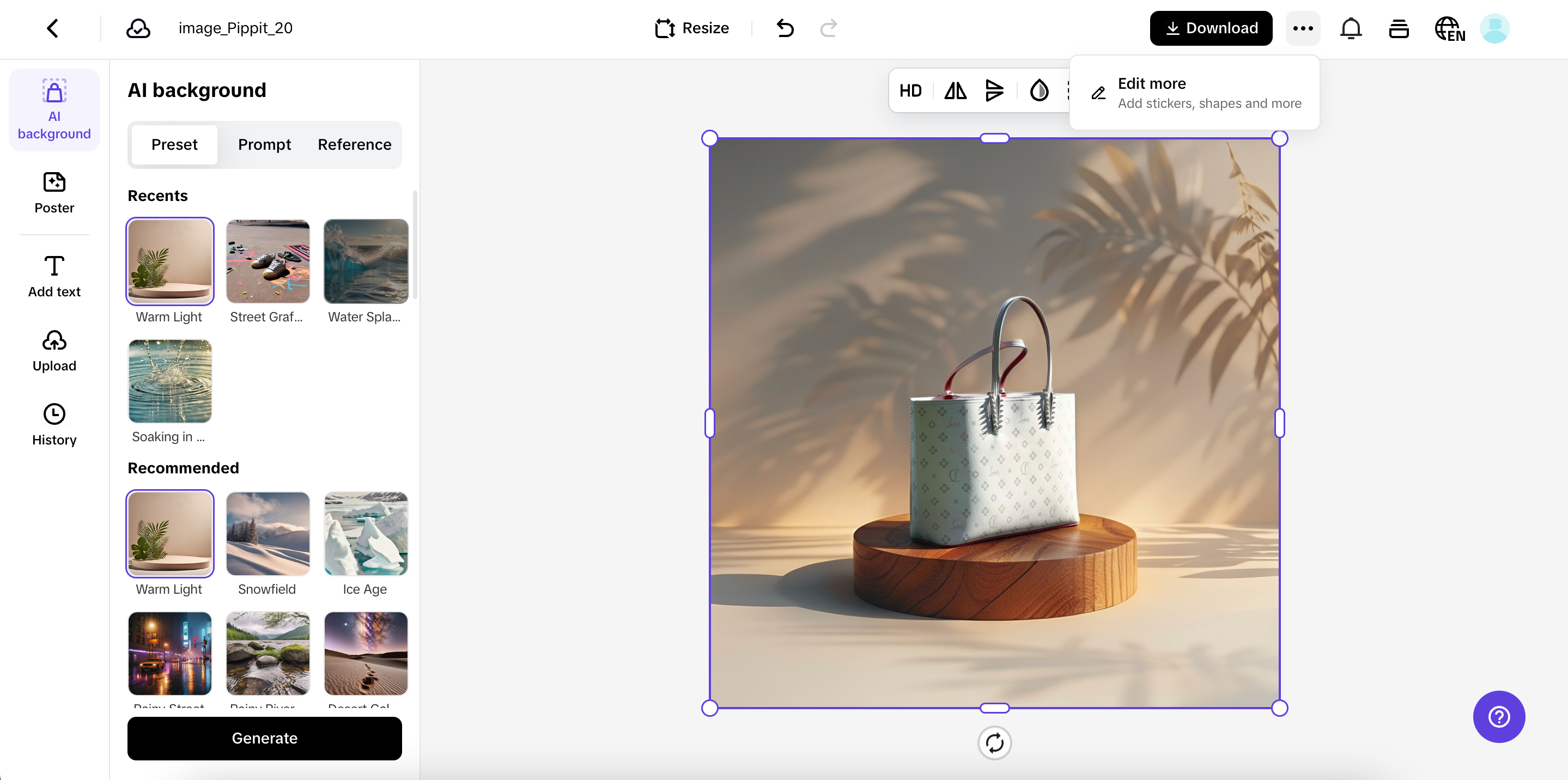This screenshot has width=1568, height=780.
Task: Undo the last edit
Action: [x=785, y=28]
